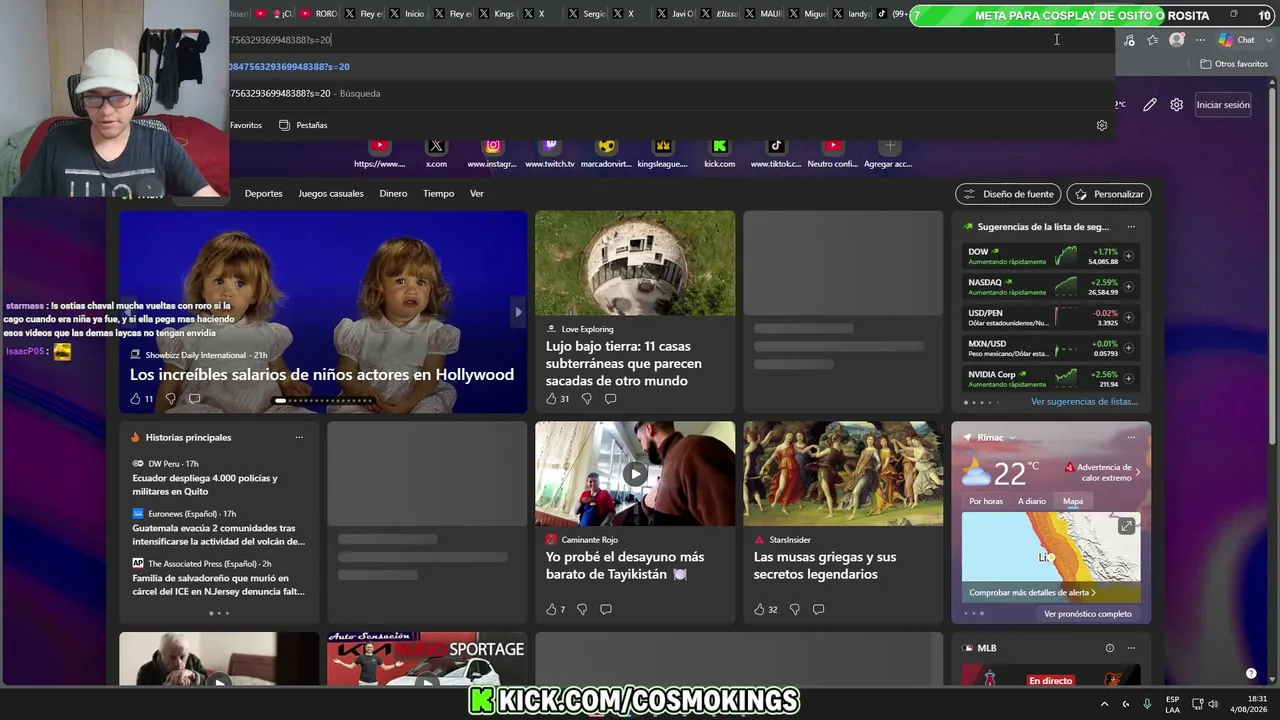Dislike the Las musas griegas article
The height and width of the screenshot is (720, 1280).
[x=794, y=609]
